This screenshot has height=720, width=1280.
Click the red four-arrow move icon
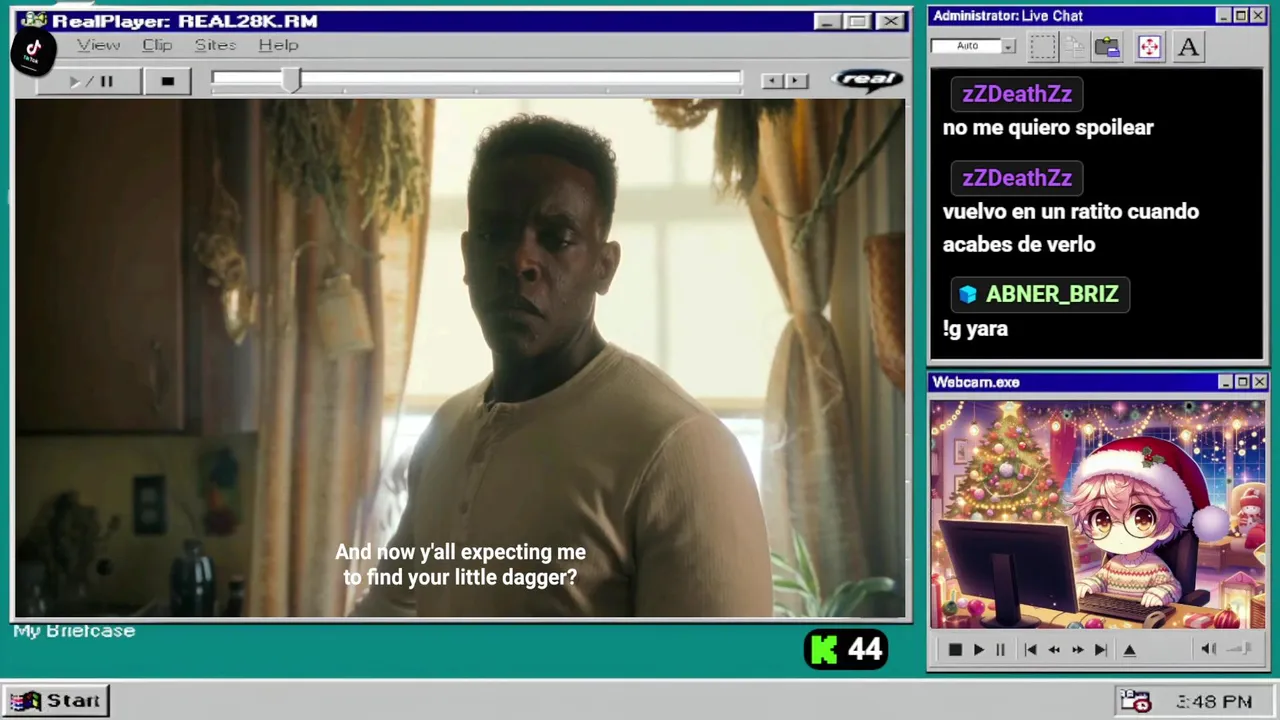point(1149,46)
